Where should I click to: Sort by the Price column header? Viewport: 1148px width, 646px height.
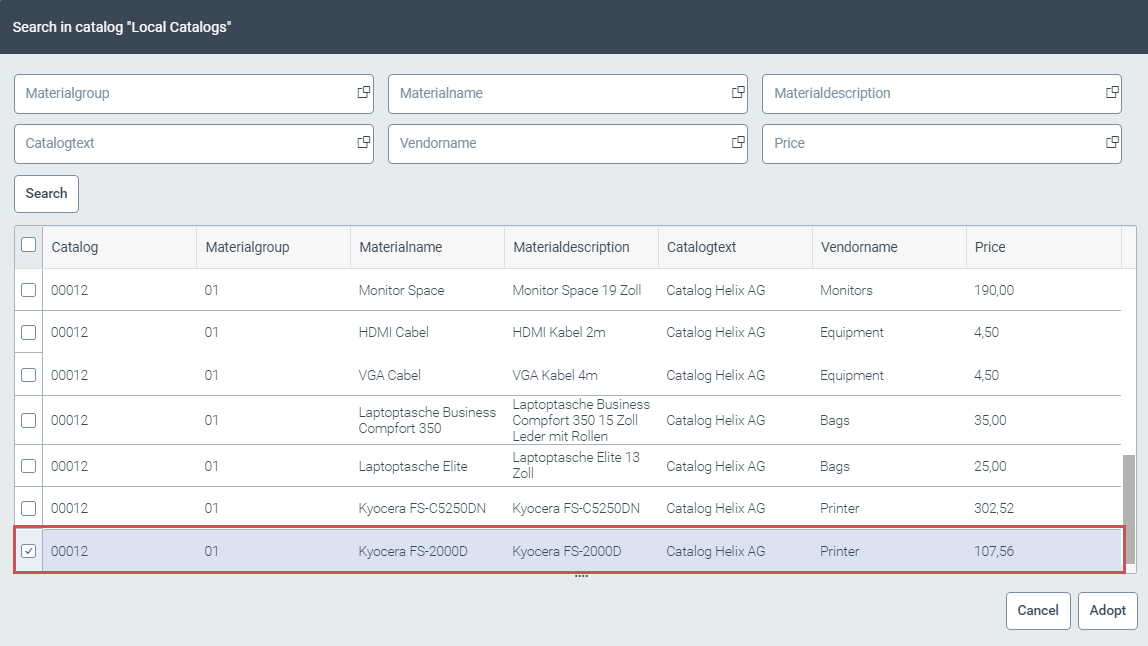coord(1042,247)
